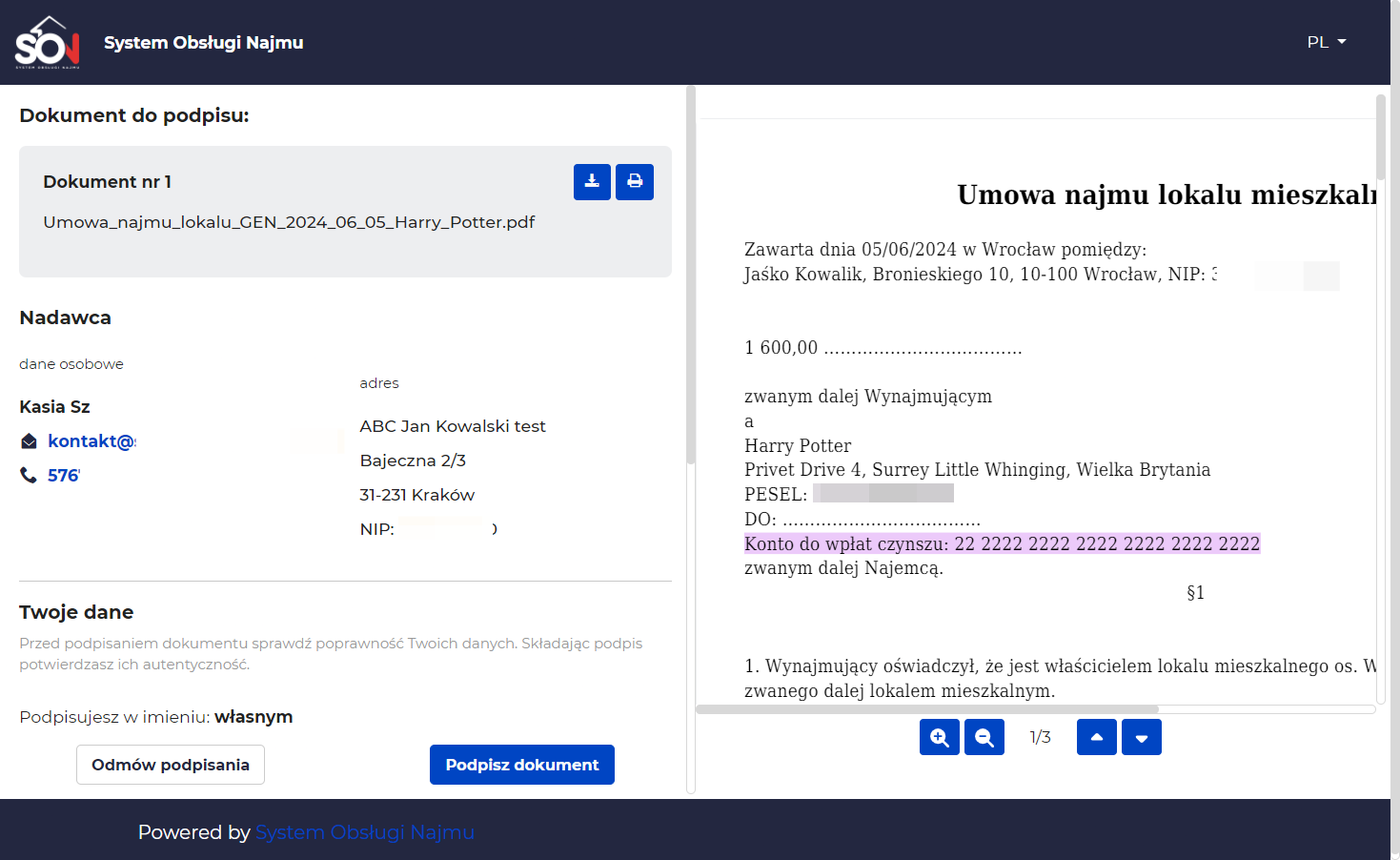Viewport: 1400px width, 860px height.
Task: Click the Podpisz dokument button
Action: [522, 765]
